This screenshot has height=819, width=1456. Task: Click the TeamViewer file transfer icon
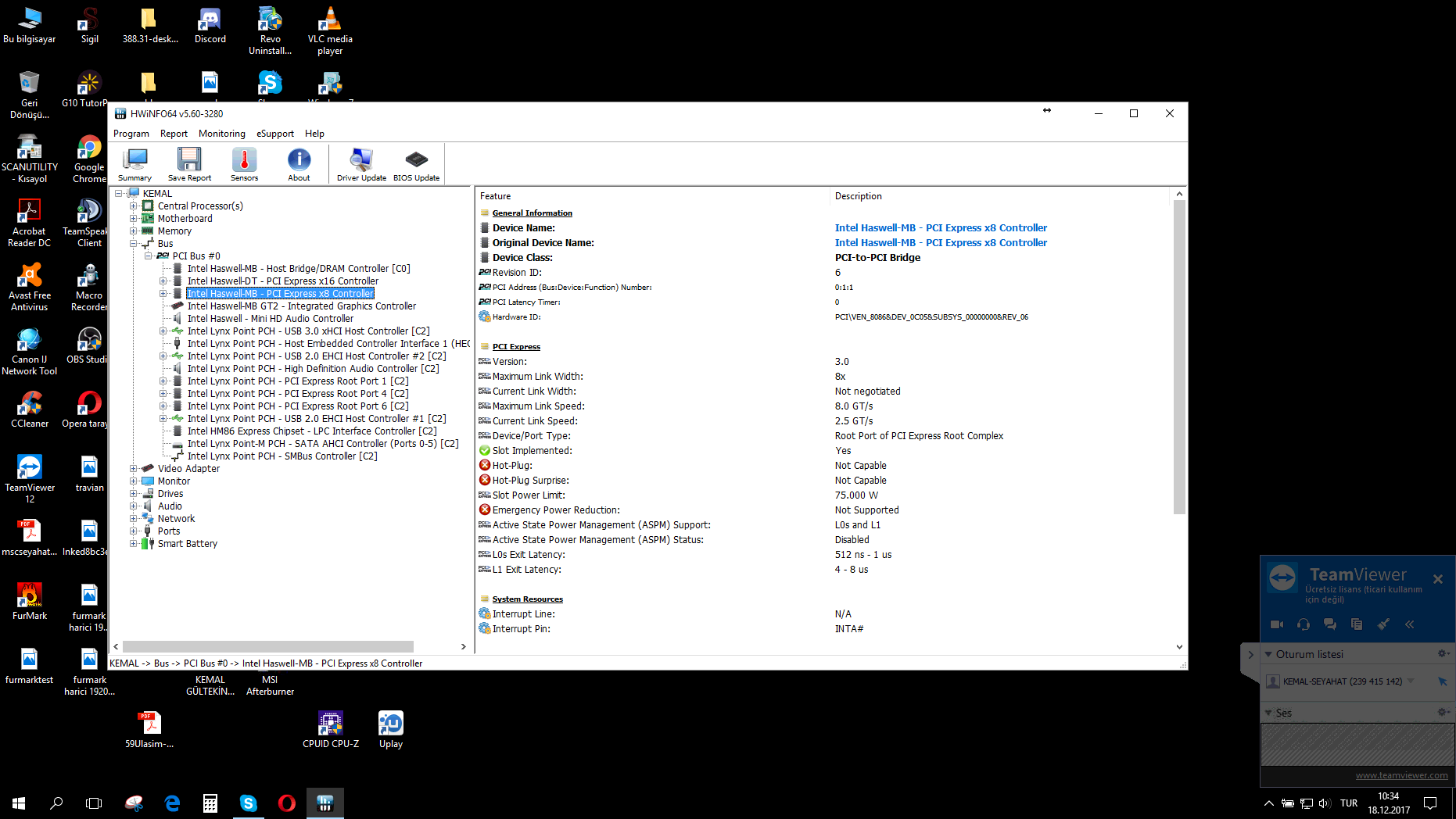tap(1357, 624)
